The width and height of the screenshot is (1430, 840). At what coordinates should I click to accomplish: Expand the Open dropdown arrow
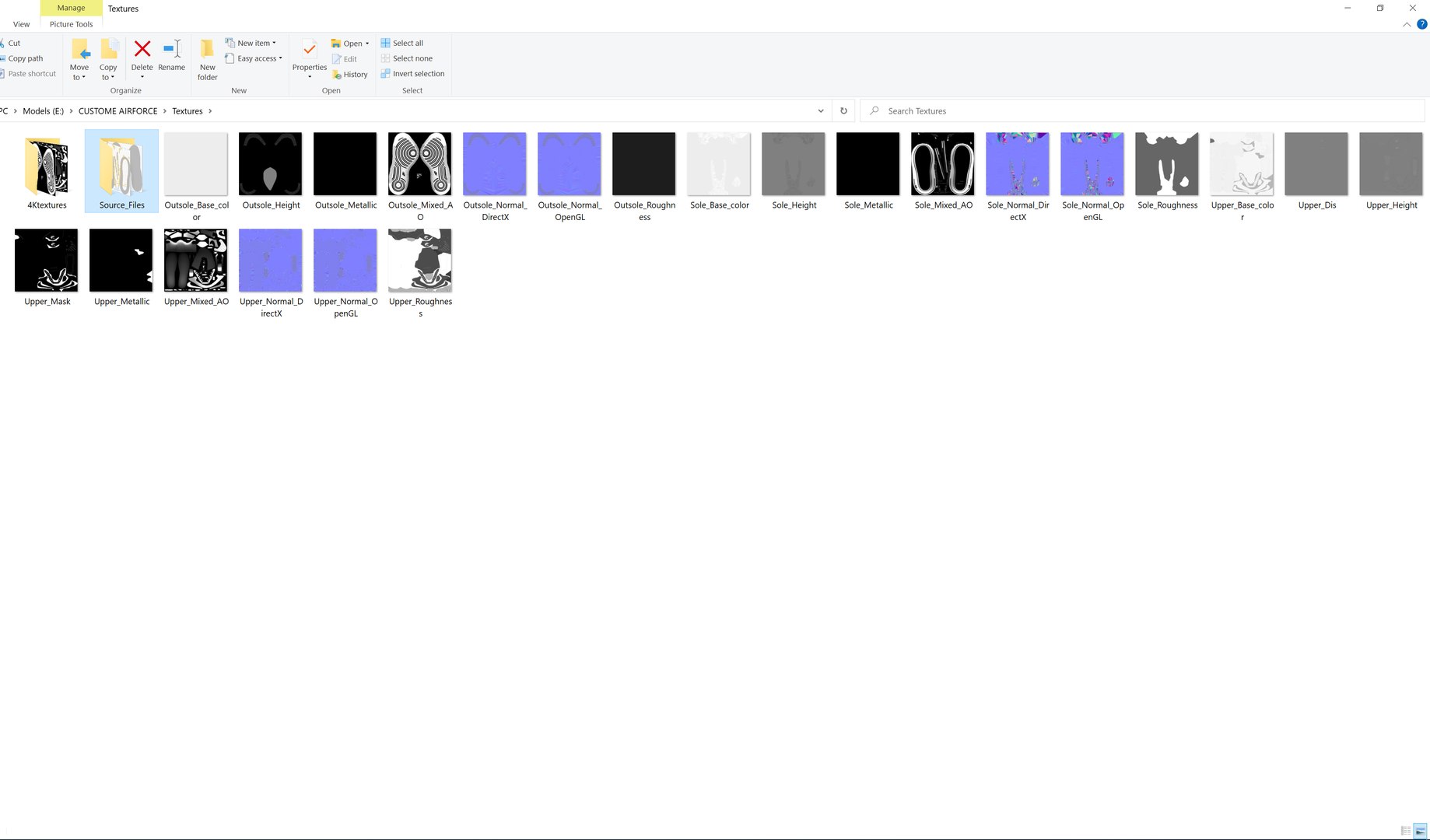(367, 44)
